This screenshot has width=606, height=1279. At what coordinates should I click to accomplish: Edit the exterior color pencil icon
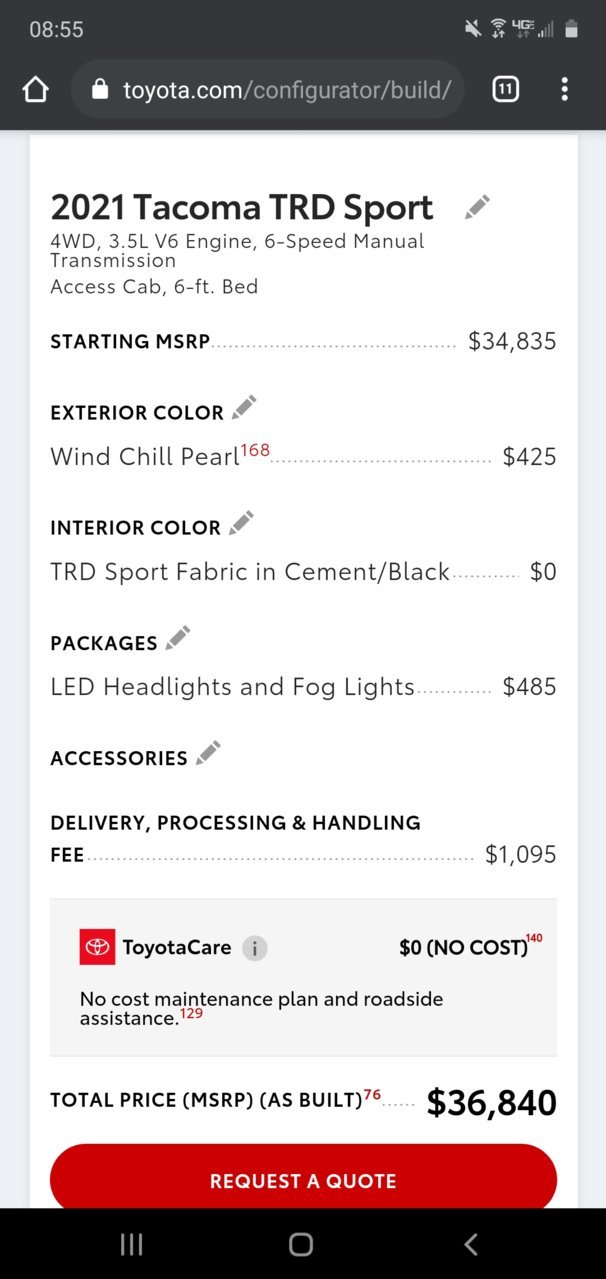(x=244, y=408)
